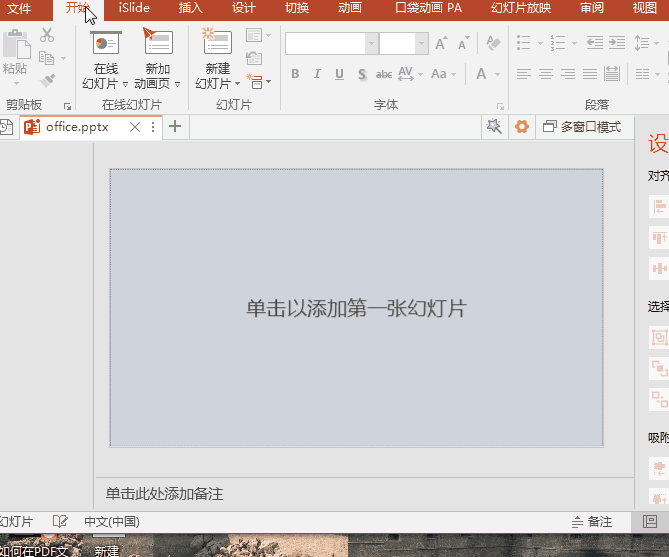Viewport: 669px width, 557px height.
Task: Open the 剪贴板 dialog launcher
Action: (67, 106)
